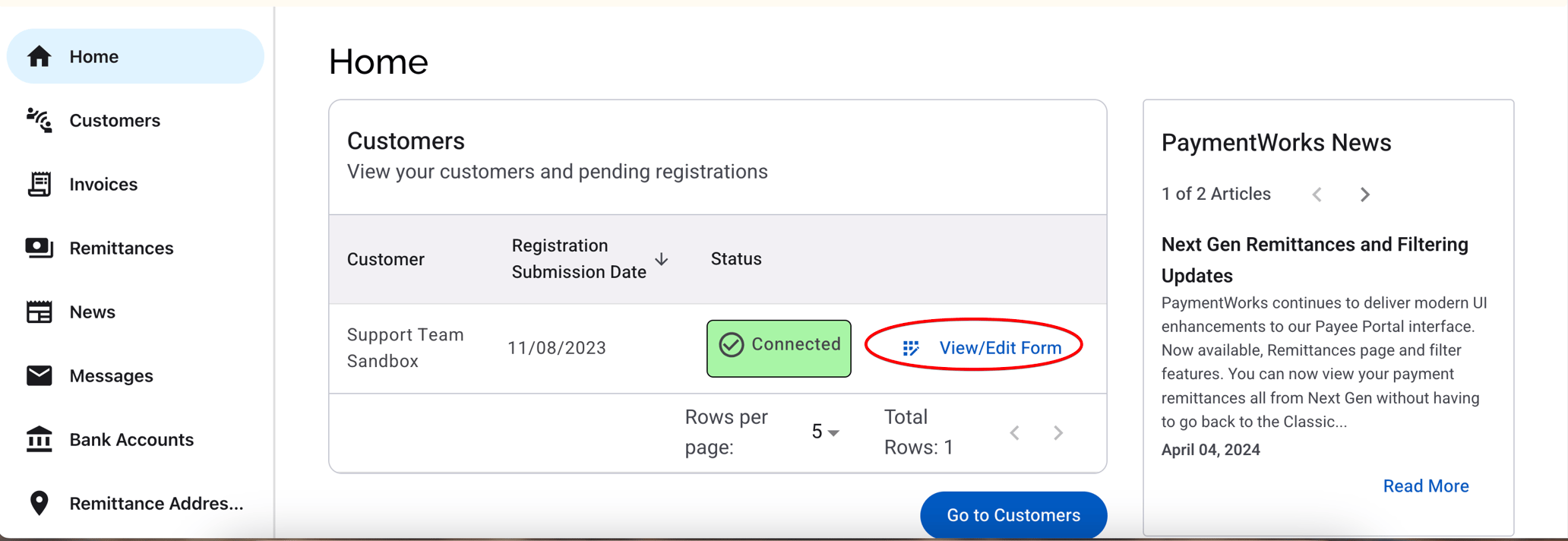Click the next-page chevron in the customers table

tap(1057, 432)
